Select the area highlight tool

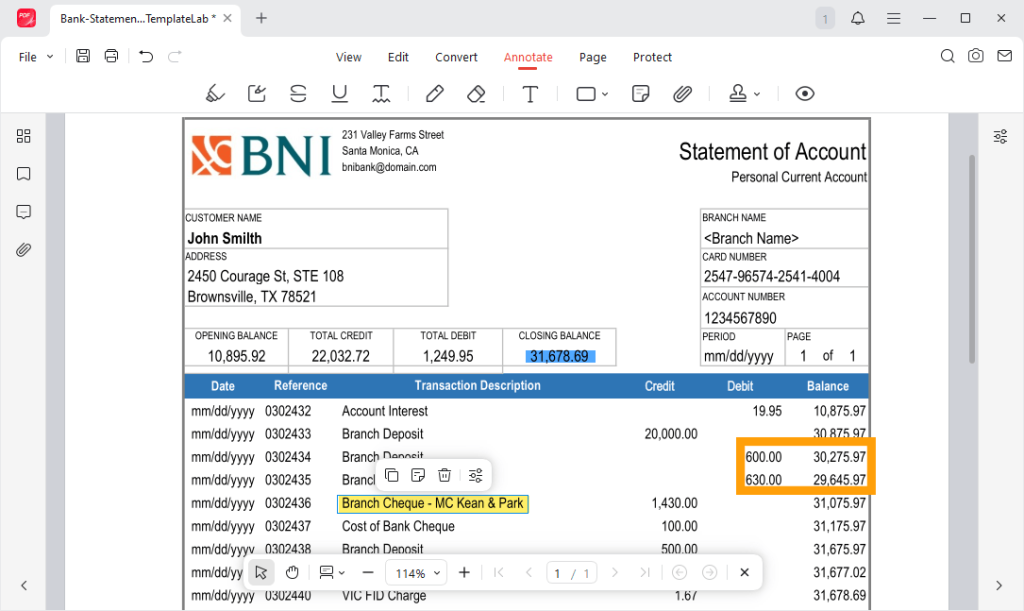coord(257,94)
